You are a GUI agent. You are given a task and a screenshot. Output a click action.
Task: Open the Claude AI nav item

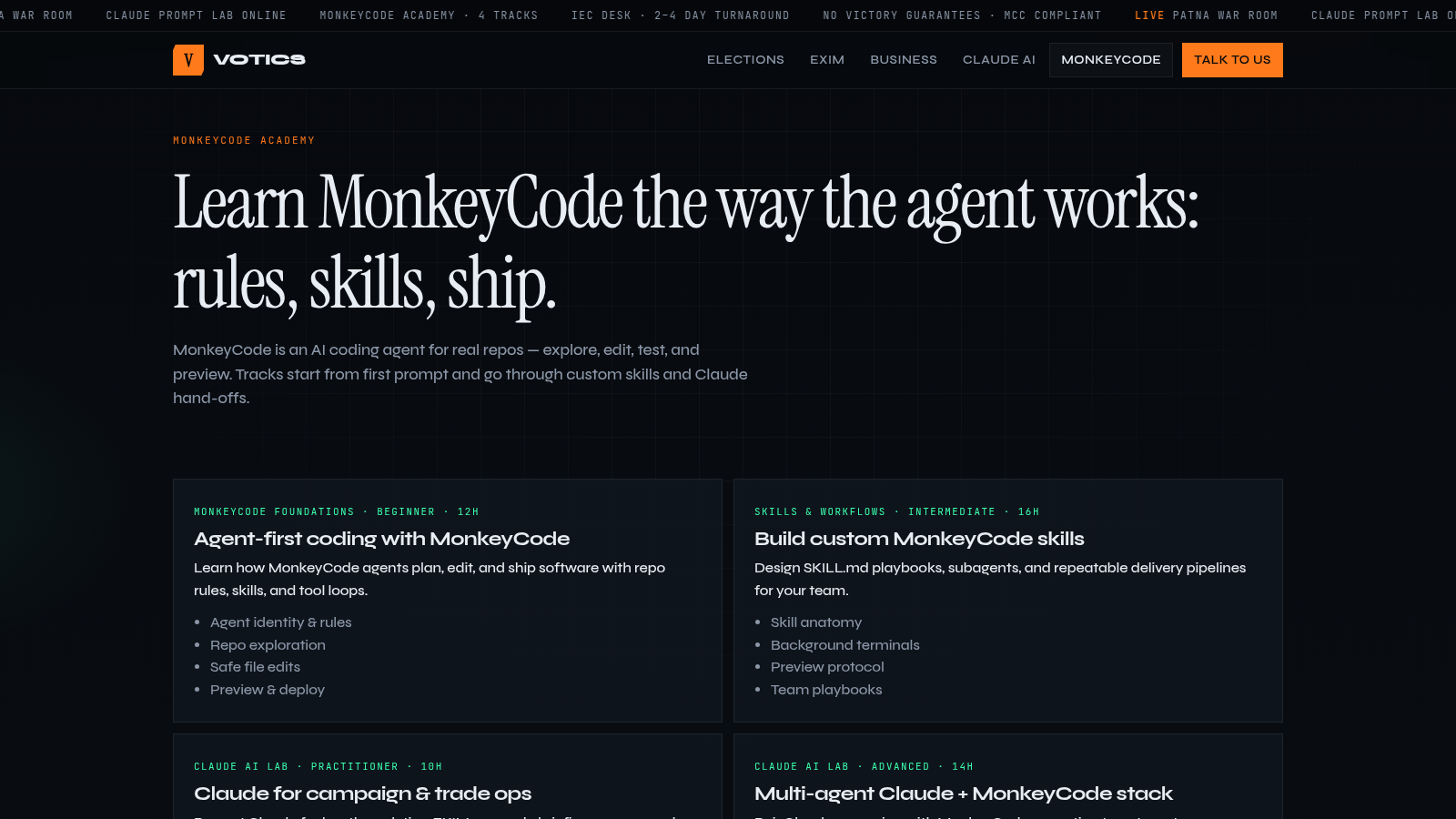[999, 60]
